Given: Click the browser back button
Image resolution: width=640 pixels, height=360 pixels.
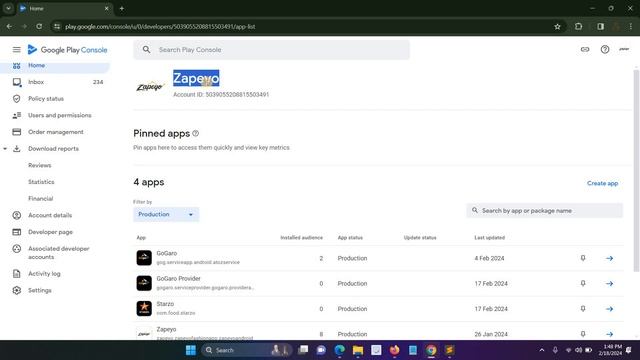Looking at the screenshot, I should [9, 27].
